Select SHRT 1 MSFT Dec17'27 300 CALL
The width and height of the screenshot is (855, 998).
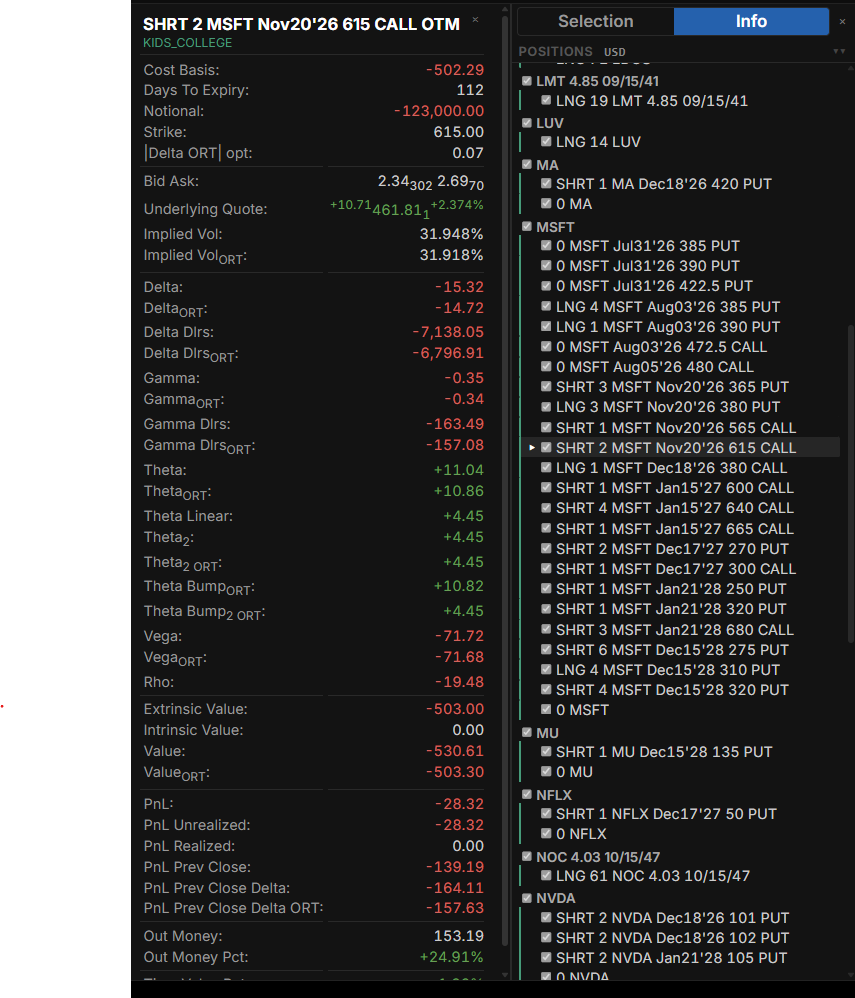675,569
